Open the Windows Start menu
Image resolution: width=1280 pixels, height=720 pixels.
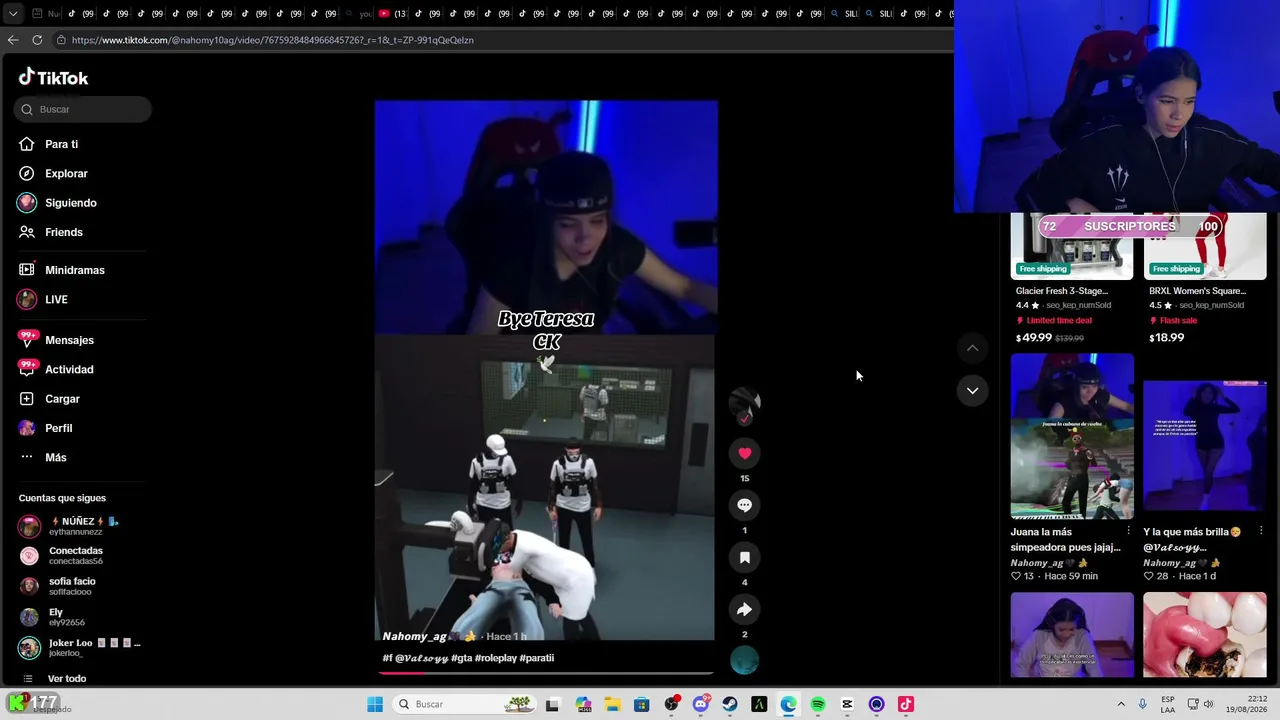375,705
